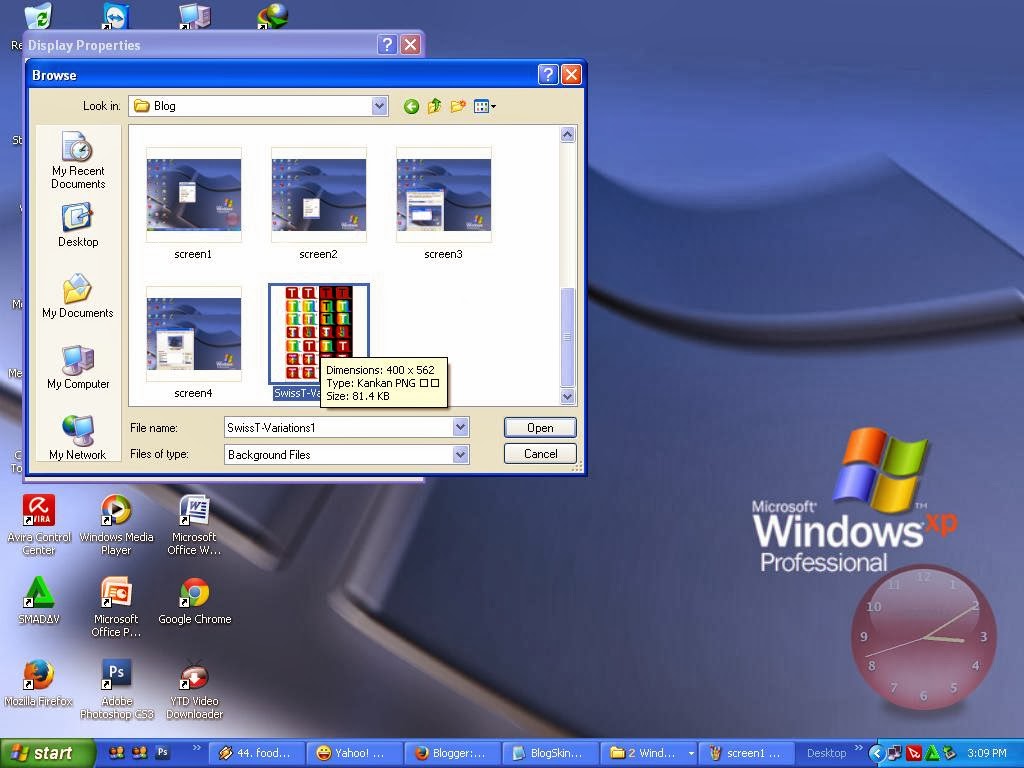Viewport: 1024px width, 768px height.
Task: Switch to 44. food taskbar item
Action: tap(257, 753)
